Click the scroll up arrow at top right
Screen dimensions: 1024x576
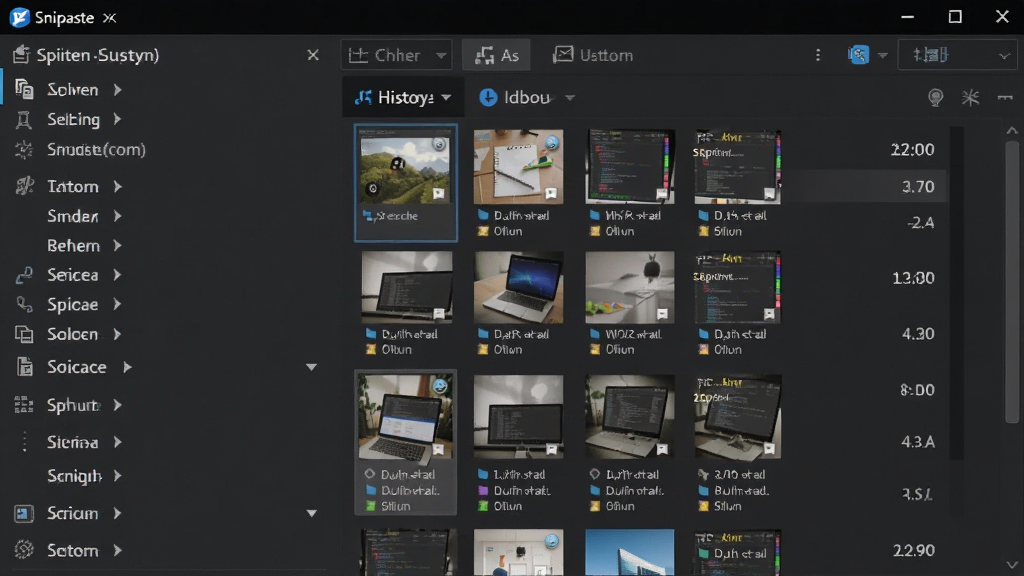pos(1012,131)
